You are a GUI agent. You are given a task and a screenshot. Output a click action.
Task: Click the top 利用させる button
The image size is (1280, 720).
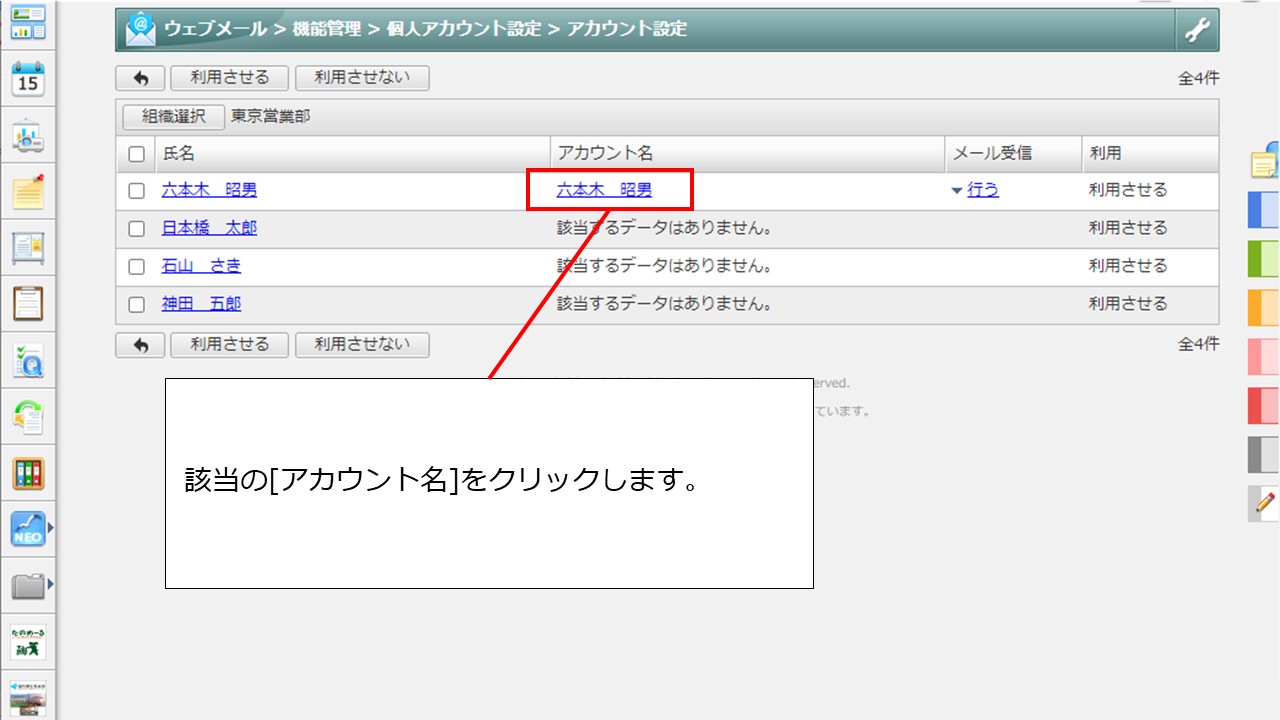coord(230,78)
